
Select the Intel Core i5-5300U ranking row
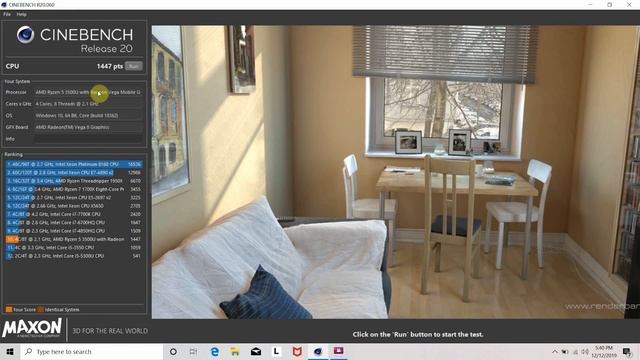point(74,256)
